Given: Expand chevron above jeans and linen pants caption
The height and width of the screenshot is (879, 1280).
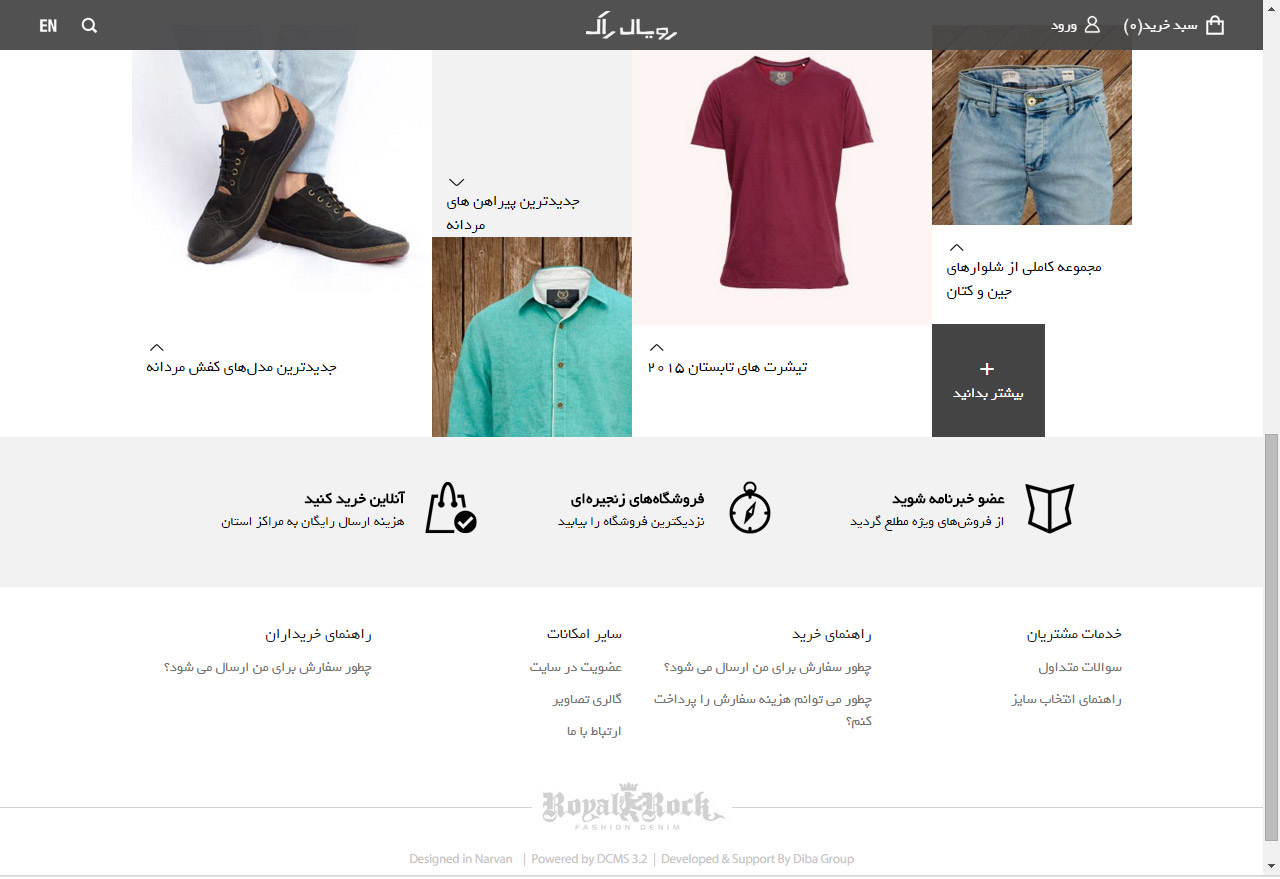Looking at the screenshot, I should coord(956,247).
